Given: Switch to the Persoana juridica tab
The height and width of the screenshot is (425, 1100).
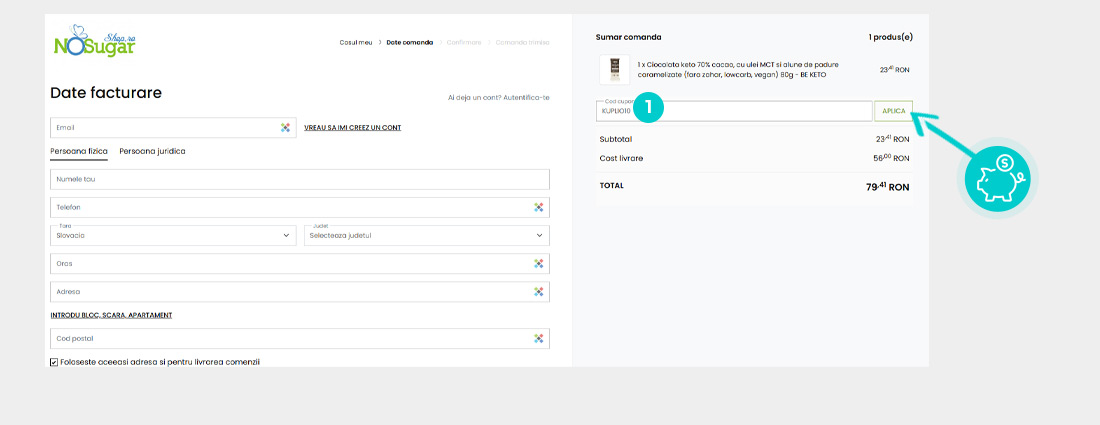Looking at the screenshot, I should (152, 151).
